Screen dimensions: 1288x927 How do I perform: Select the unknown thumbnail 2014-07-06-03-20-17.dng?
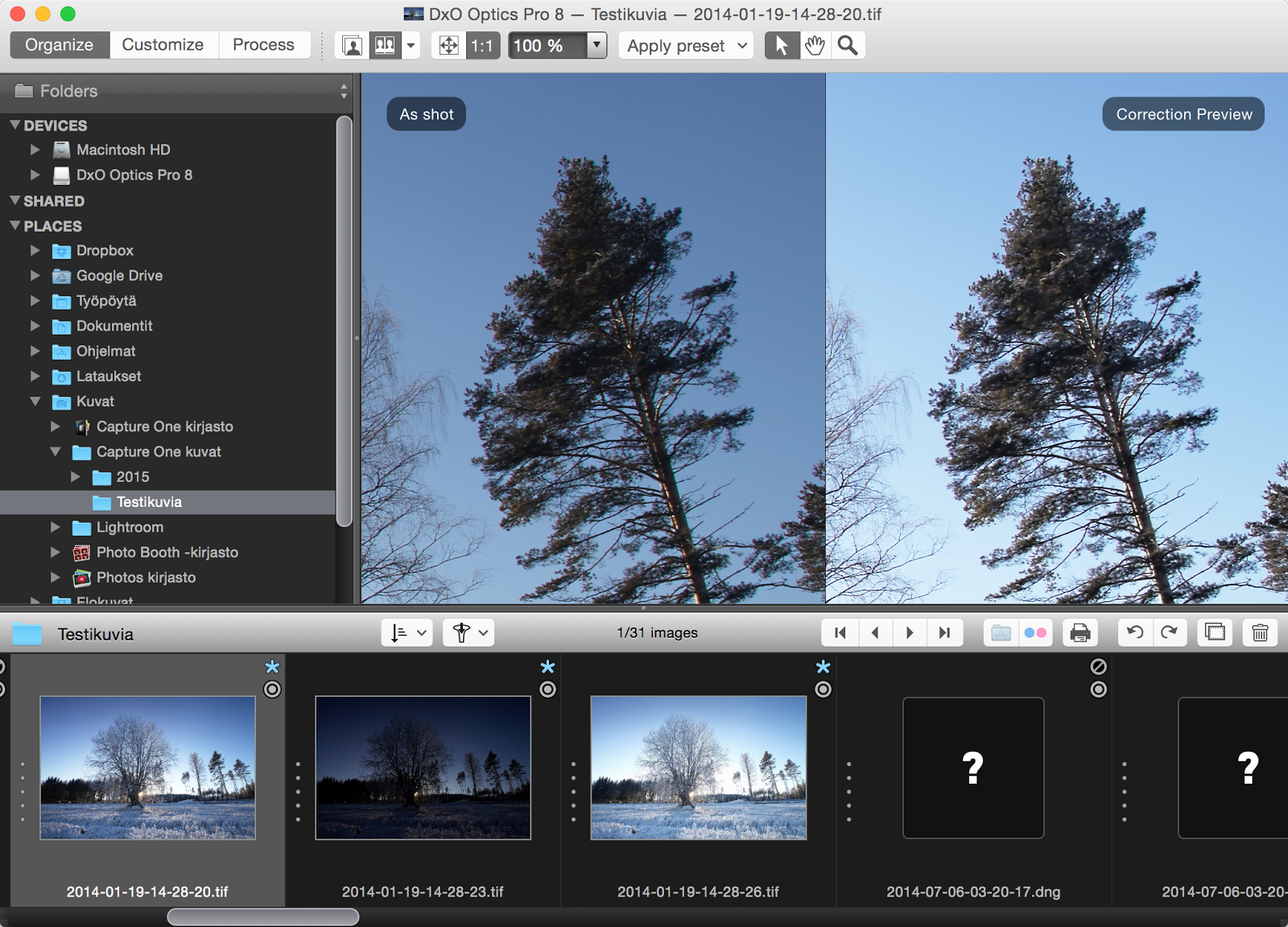(973, 768)
